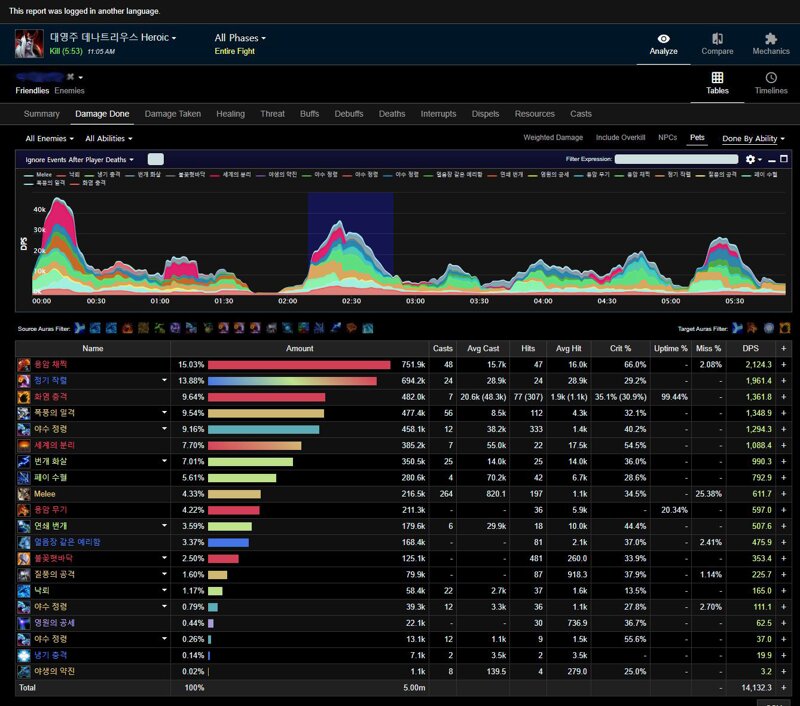Click the Melee row's ability icon
The width and height of the screenshot is (800, 706).
click(x=24, y=494)
